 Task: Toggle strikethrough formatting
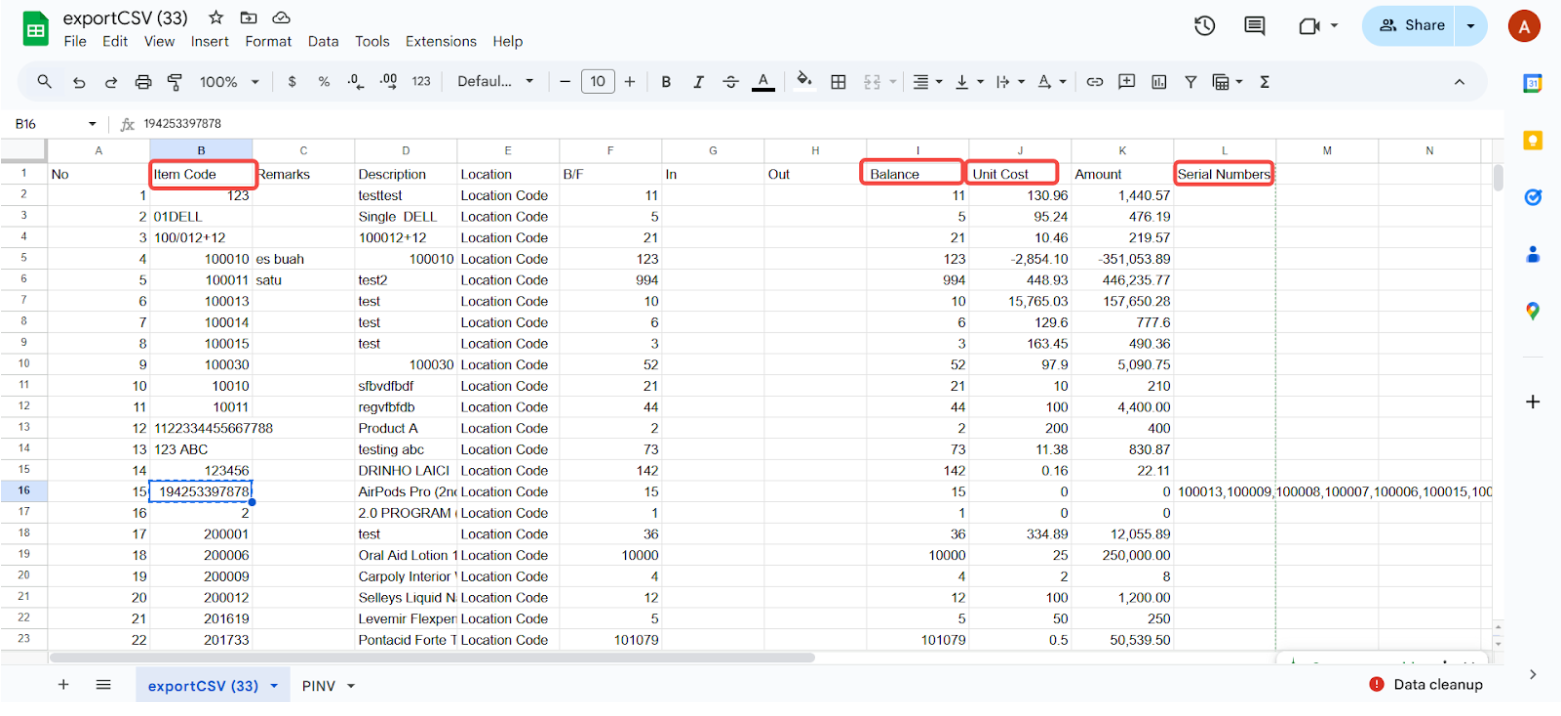pos(731,82)
